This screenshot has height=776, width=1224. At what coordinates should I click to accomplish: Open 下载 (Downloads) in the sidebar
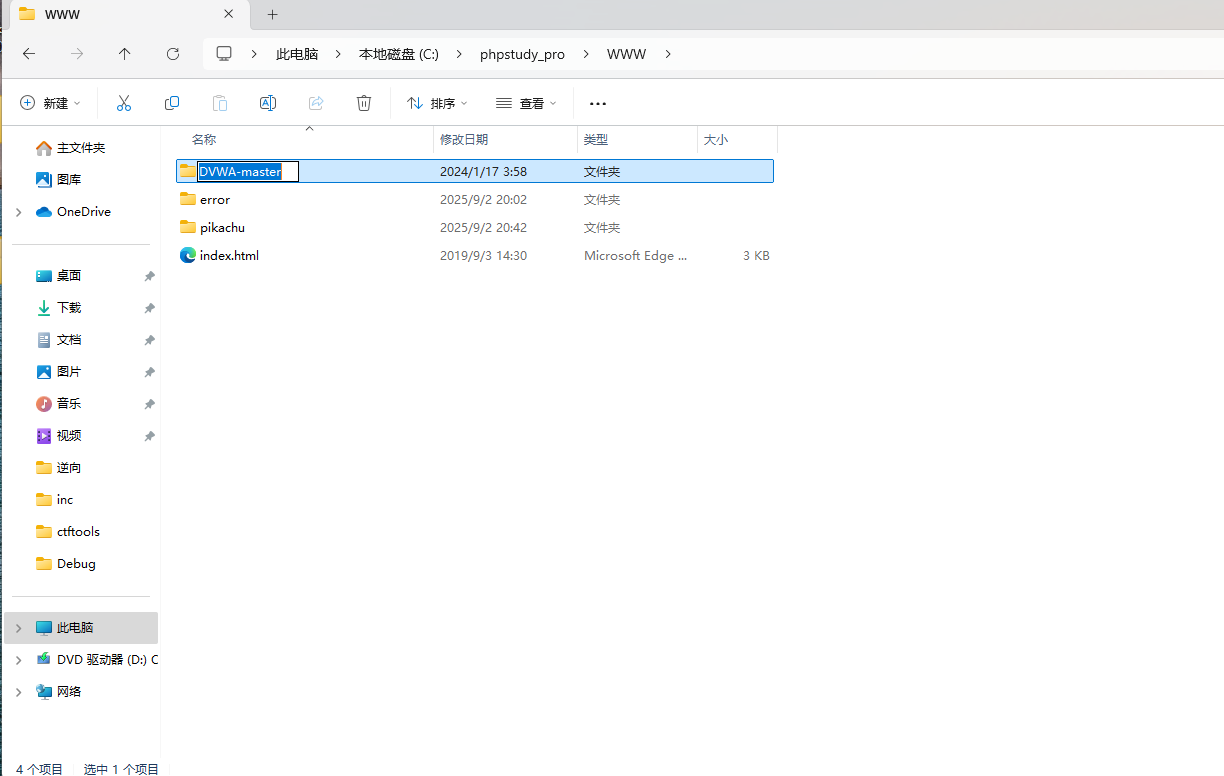point(69,308)
